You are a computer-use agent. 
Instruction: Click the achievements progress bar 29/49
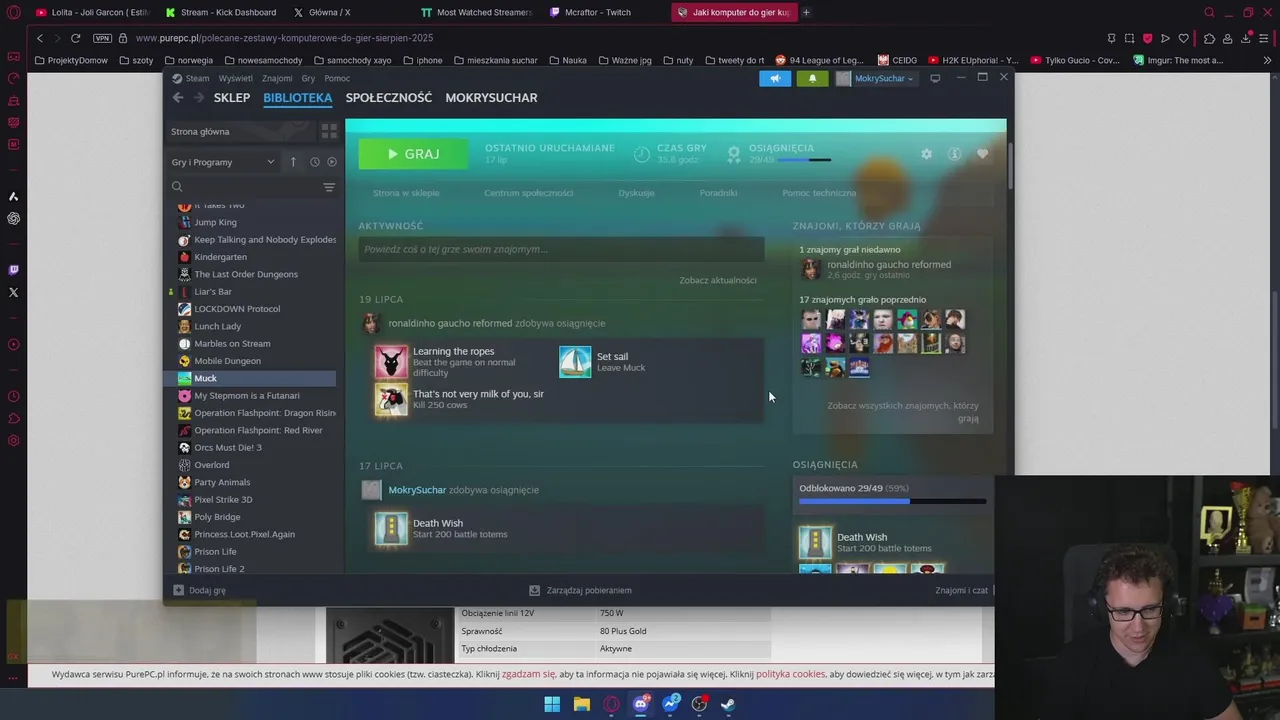tap(893, 501)
